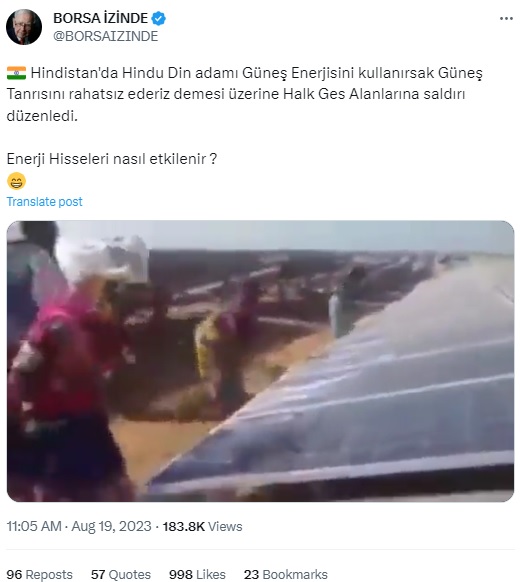Click Translate post link
520x582 pixels.
click(x=45, y=202)
